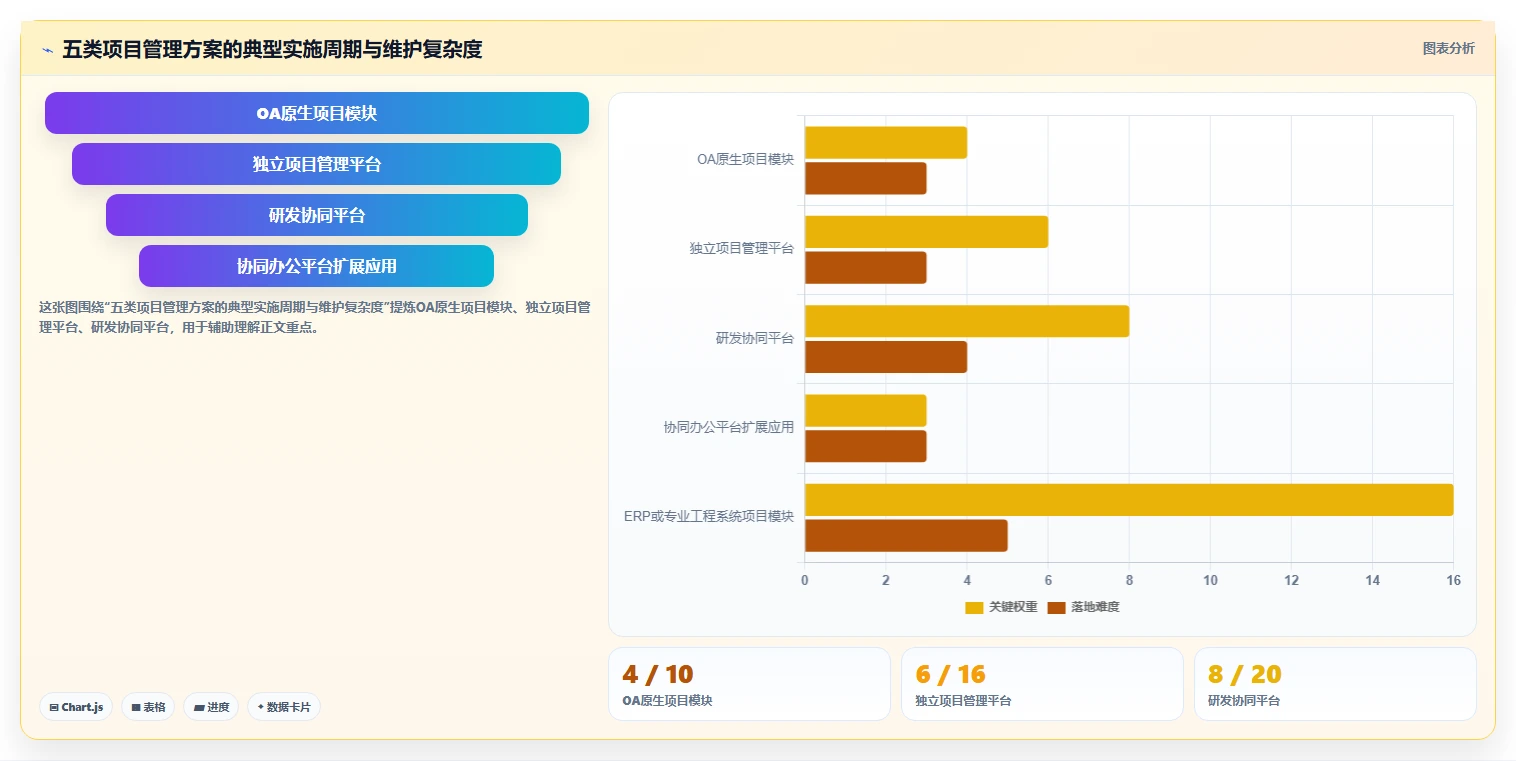The width and height of the screenshot is (1516, 761).
Task: Click the description paragraph starting 这张图围绕
Action: 314,317
